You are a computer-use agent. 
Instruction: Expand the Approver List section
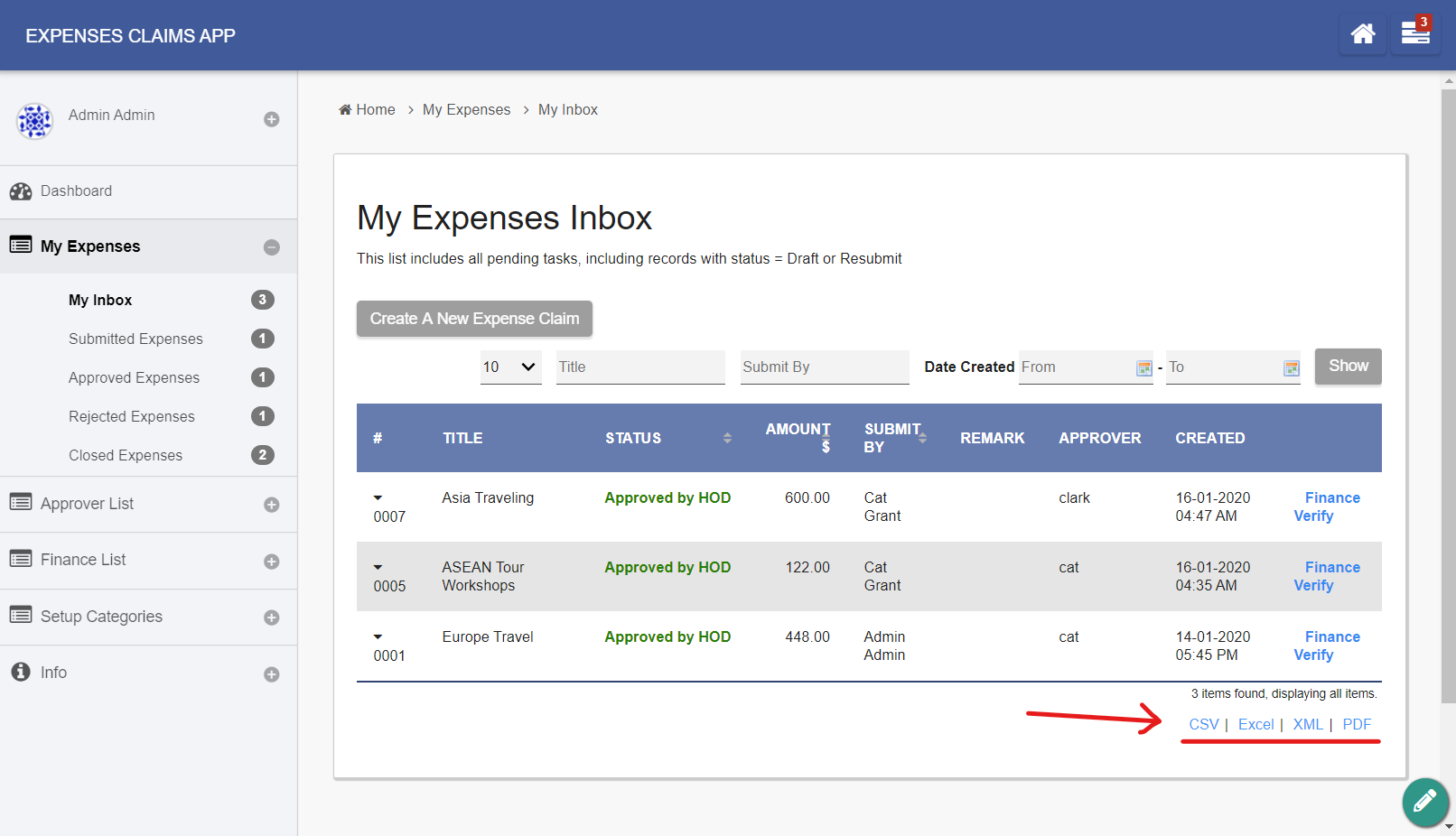(271, 505)
